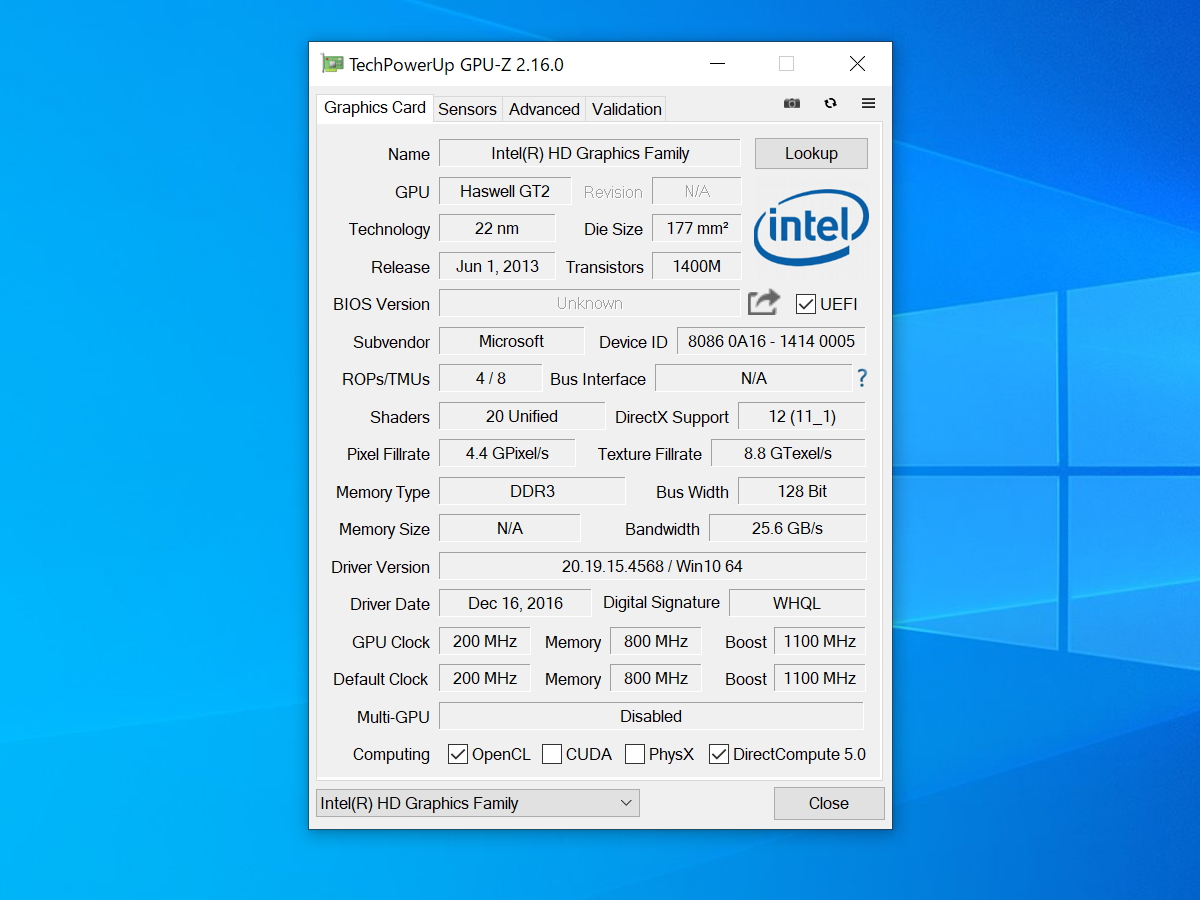Click the Default Clock row Memory 800 MHz

tap(656, 678)
